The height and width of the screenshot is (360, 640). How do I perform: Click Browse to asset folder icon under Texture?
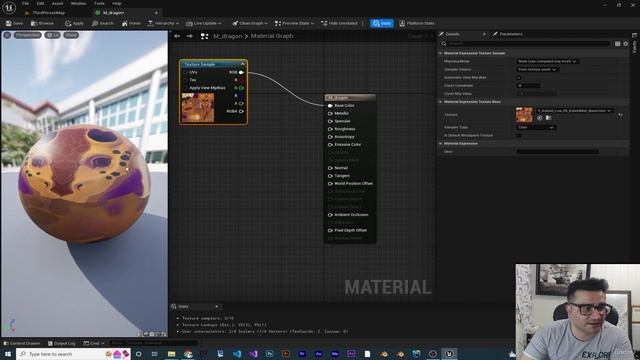549,118
